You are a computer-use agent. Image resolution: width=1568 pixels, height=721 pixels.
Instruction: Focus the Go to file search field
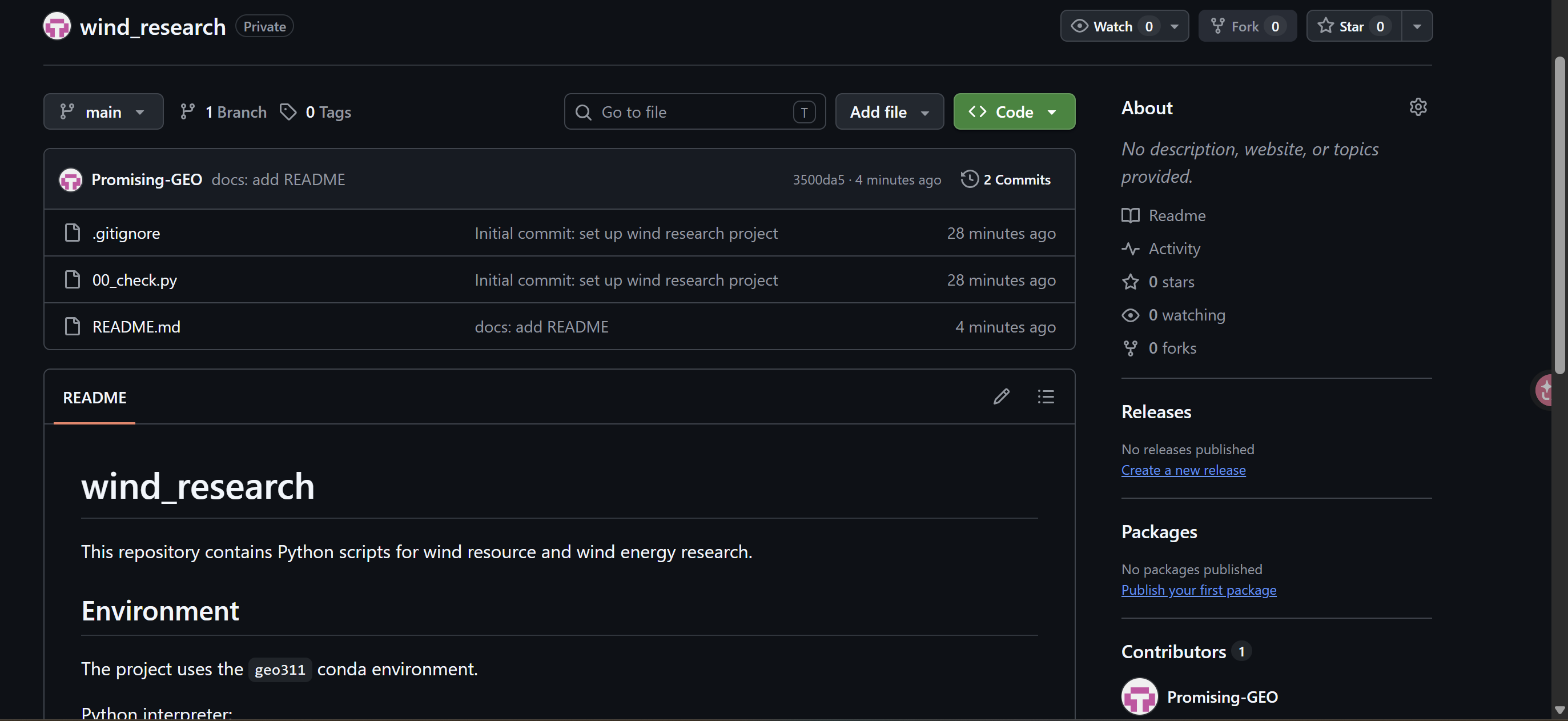694,111
